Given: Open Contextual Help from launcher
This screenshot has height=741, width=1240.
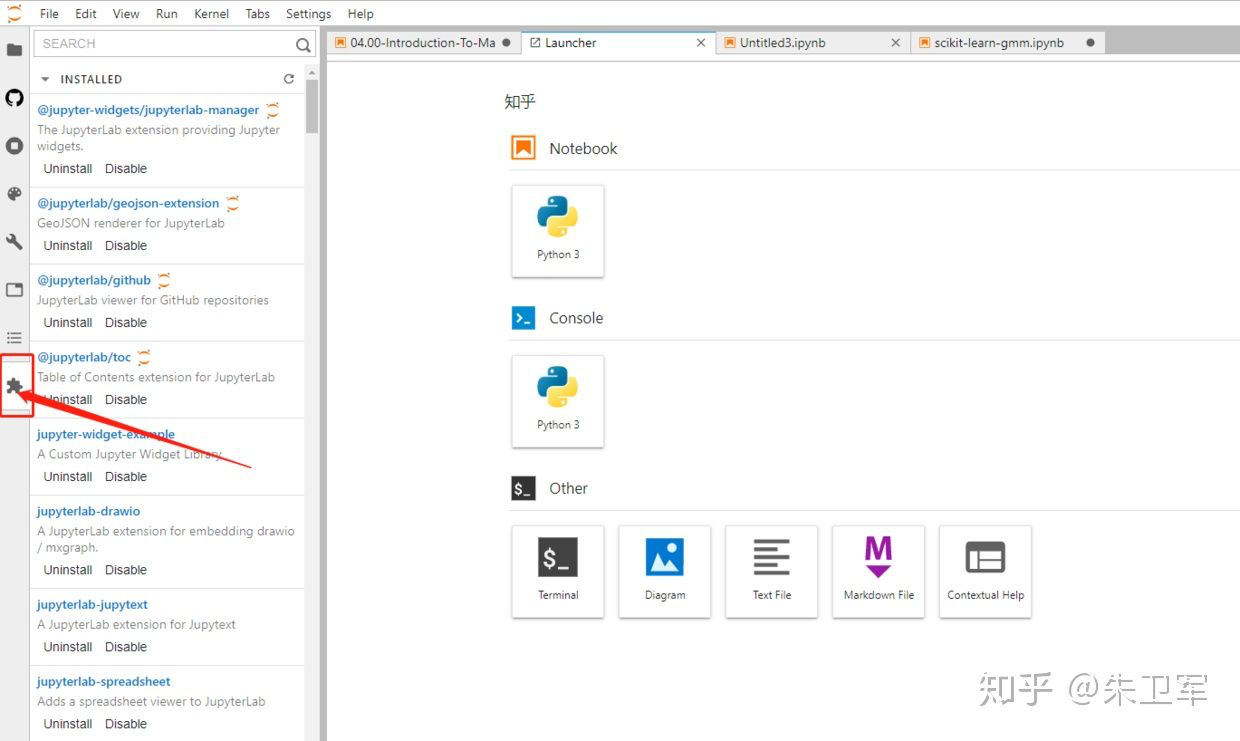Looking at the screenshot, I should coord(986,571).
